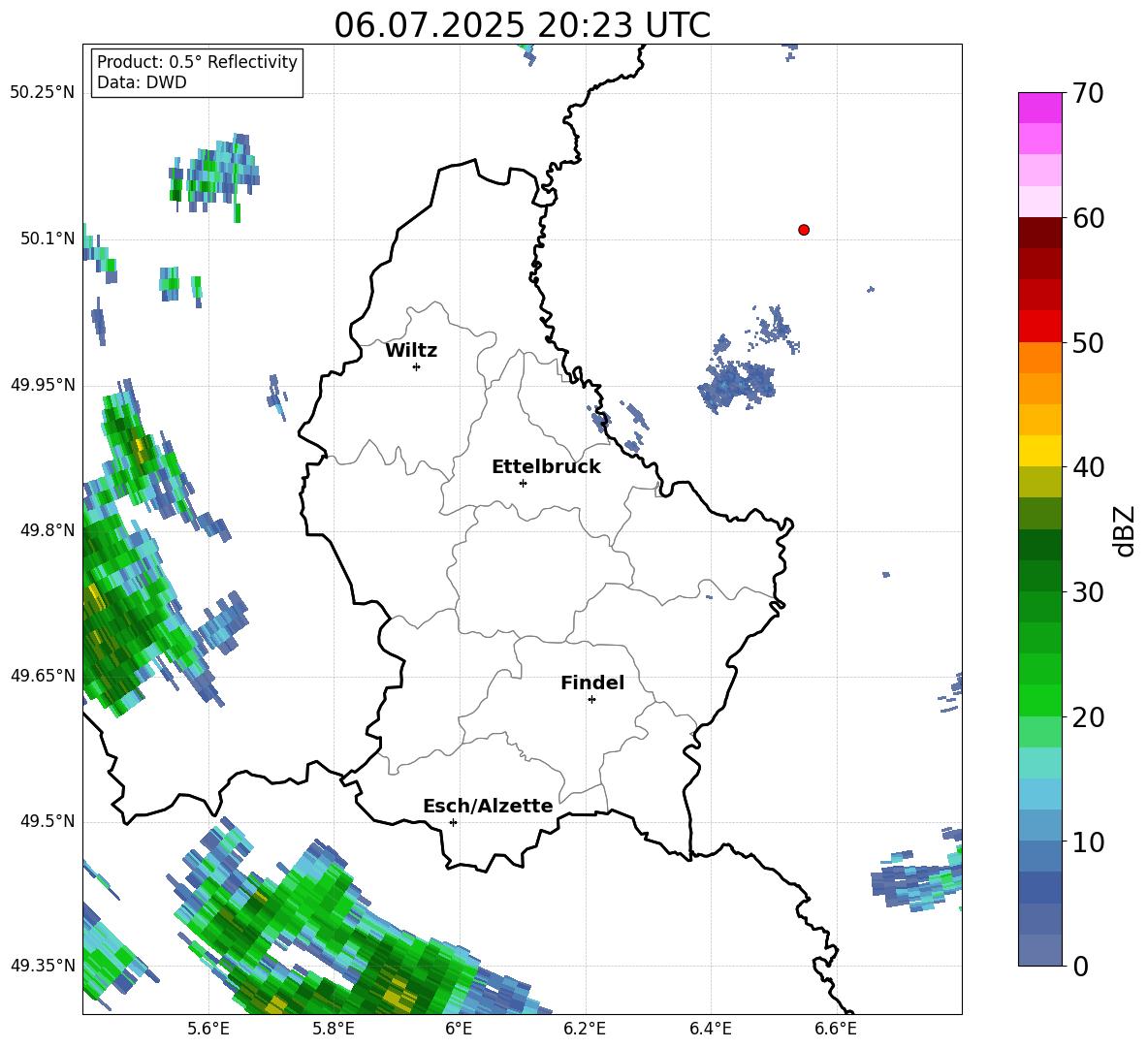Click the magenta top colorbar segment
Viewport: 1148px width, 1048px height.
pos(1039,109)
